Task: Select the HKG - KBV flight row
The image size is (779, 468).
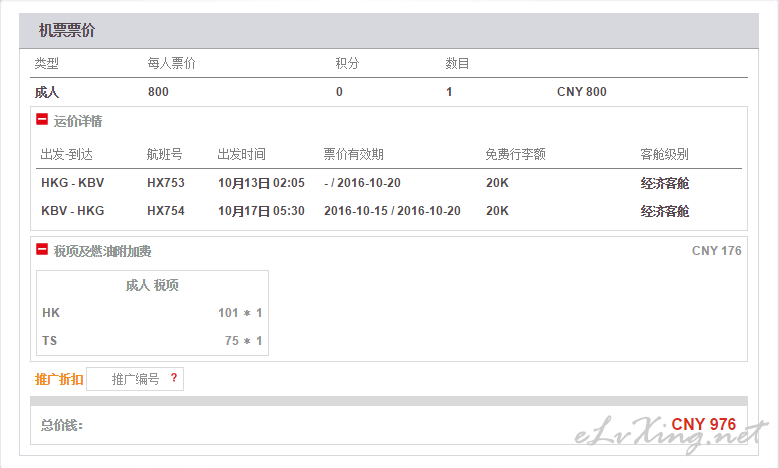Action: coord(389,183)
